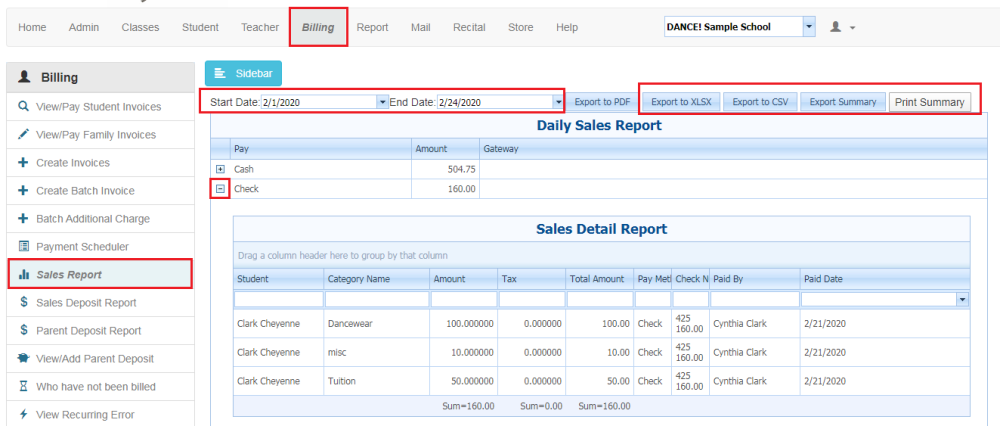Screen dimensions: 1000x426
Task: Open the Recital menu
Action: (469, 27)
